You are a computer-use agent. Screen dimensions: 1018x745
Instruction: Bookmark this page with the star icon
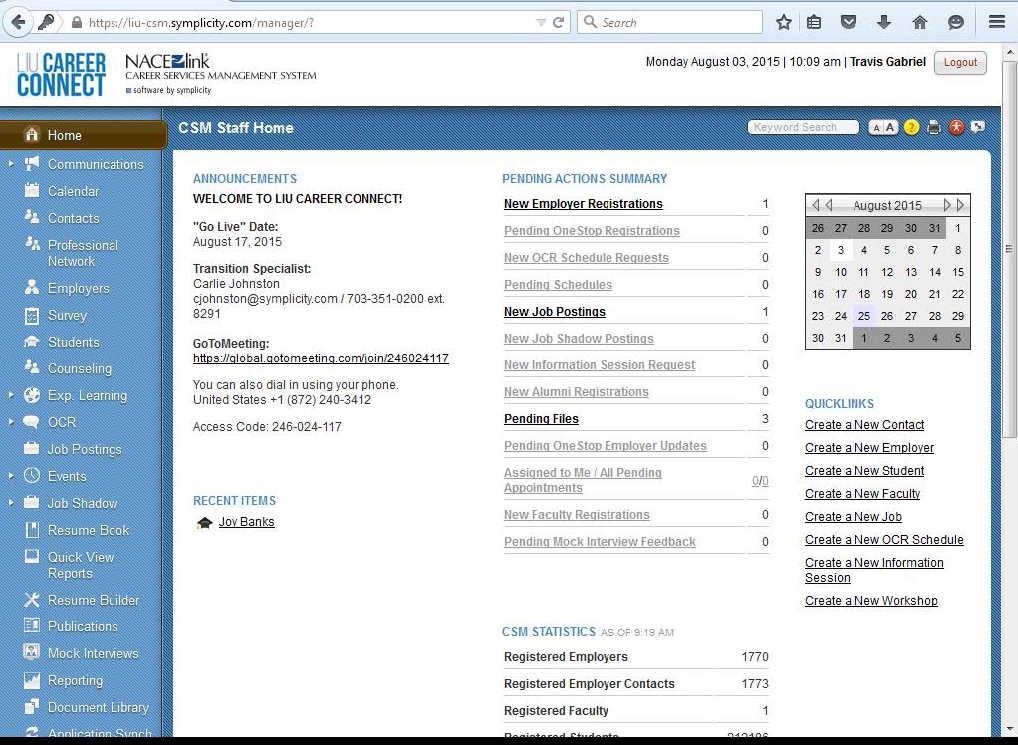click(x=783, y=21)
